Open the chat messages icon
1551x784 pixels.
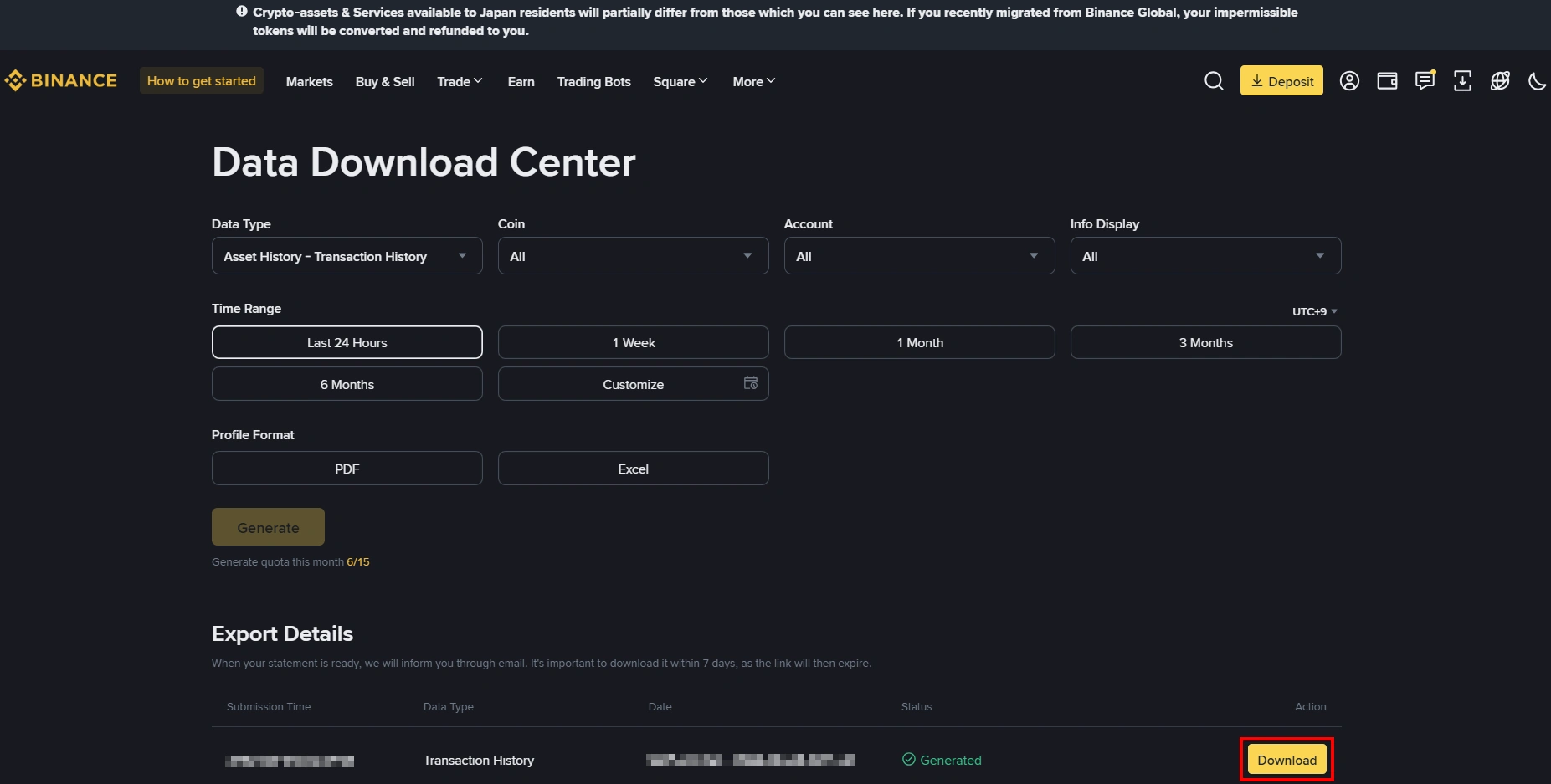click(x=1425, y=80)
